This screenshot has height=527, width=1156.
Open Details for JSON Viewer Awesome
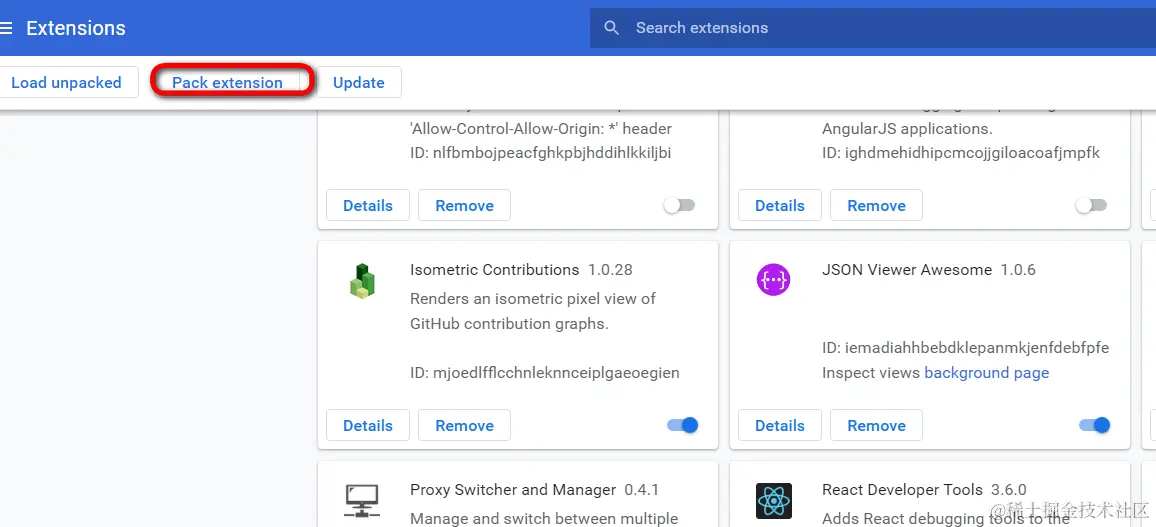point(780,425)
